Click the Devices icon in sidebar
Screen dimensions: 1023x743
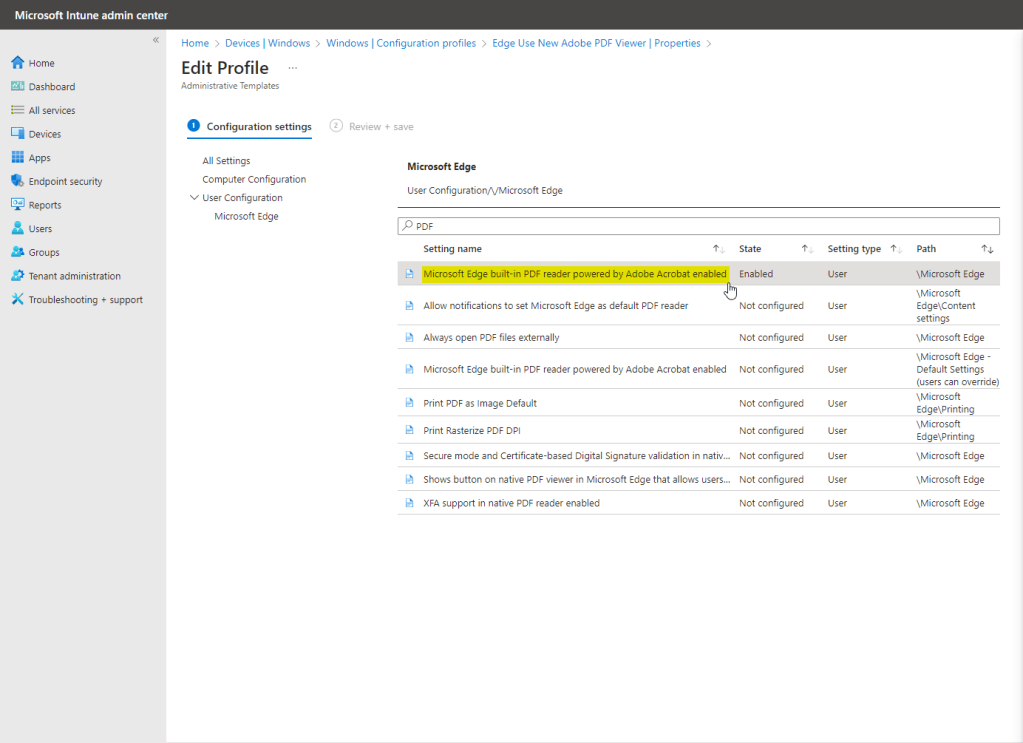[x=17, y=134]
